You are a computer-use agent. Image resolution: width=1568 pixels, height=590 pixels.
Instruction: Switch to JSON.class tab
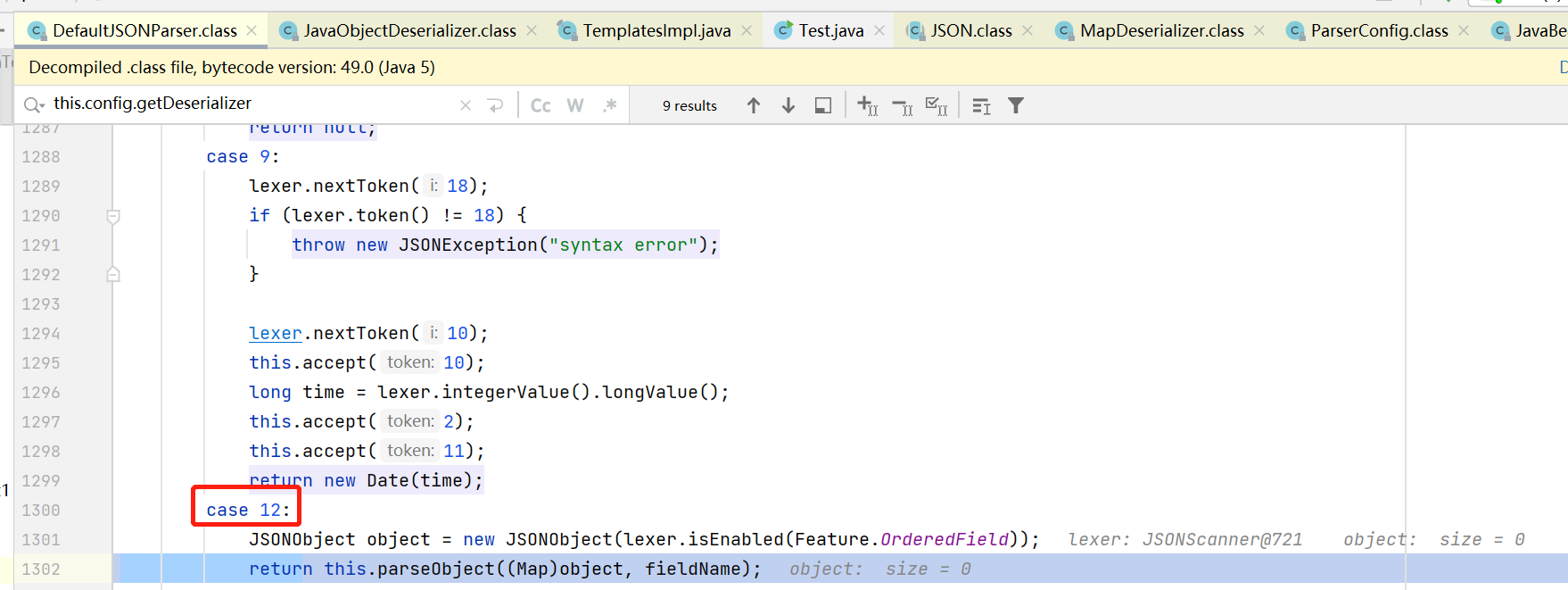[970, 30]
